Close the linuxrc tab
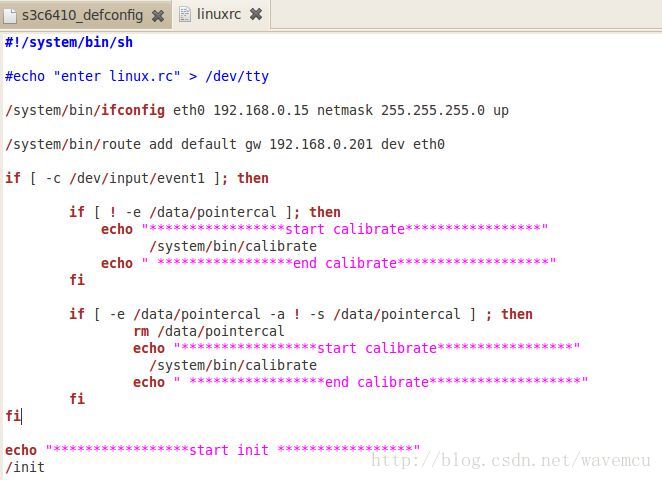The image size is (662, 480). coord(256,14)
